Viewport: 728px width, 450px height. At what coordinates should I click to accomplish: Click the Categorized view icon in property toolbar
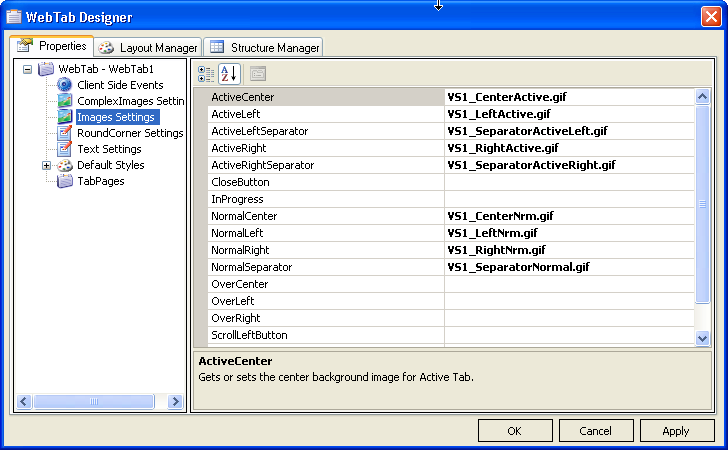click(x=206, y=73)
